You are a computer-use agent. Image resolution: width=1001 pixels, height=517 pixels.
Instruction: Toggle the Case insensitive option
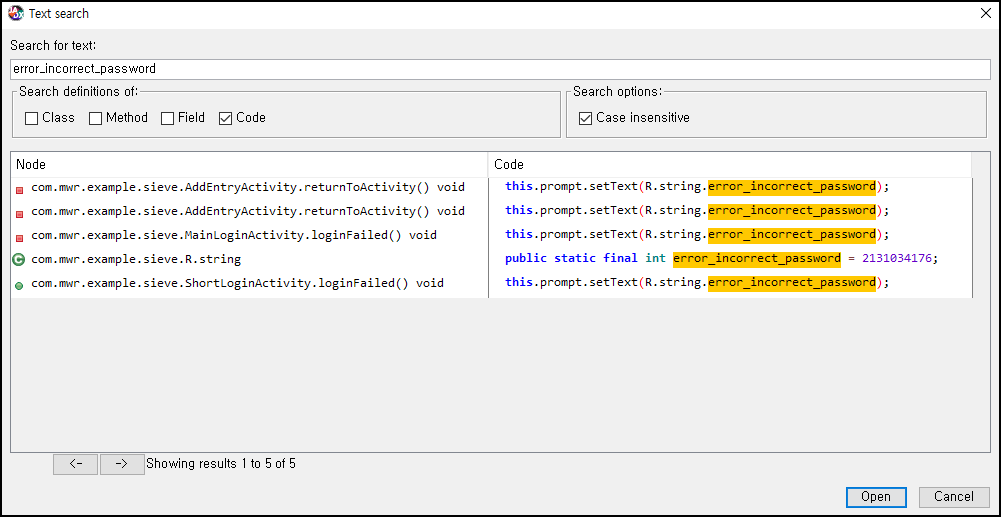[586, 118]
